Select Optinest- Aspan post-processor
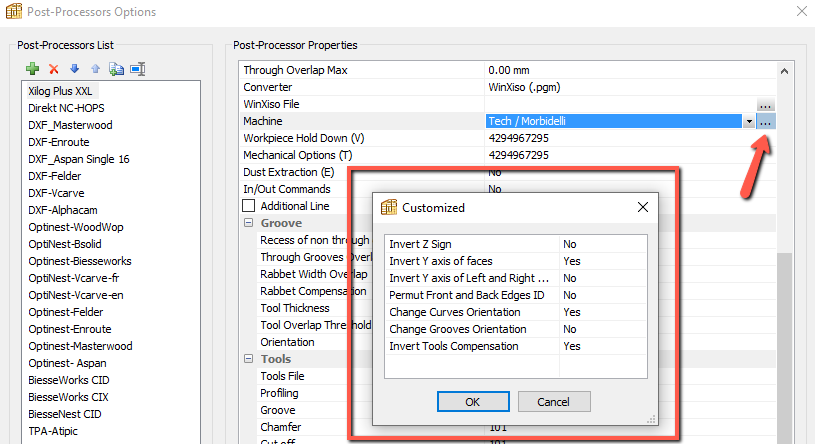815x444 pixels. pos(68,363)
